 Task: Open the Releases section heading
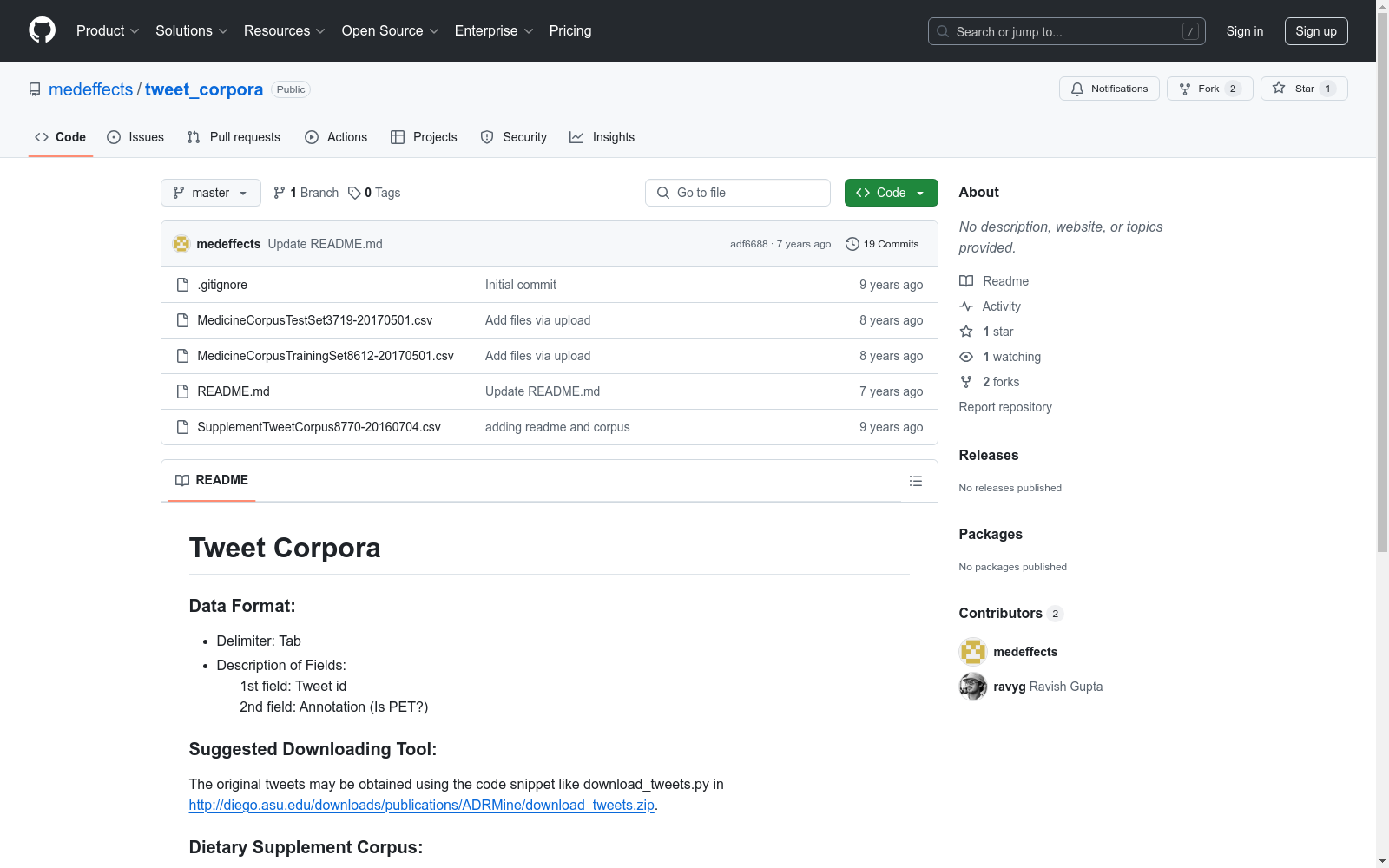989,455
